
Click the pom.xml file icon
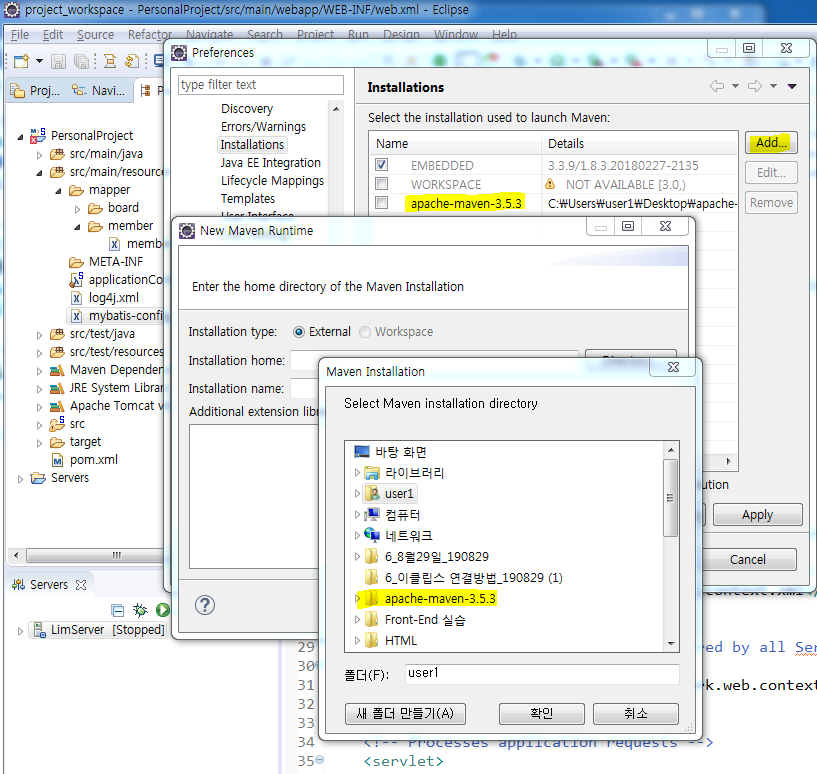tap(57, 460)
